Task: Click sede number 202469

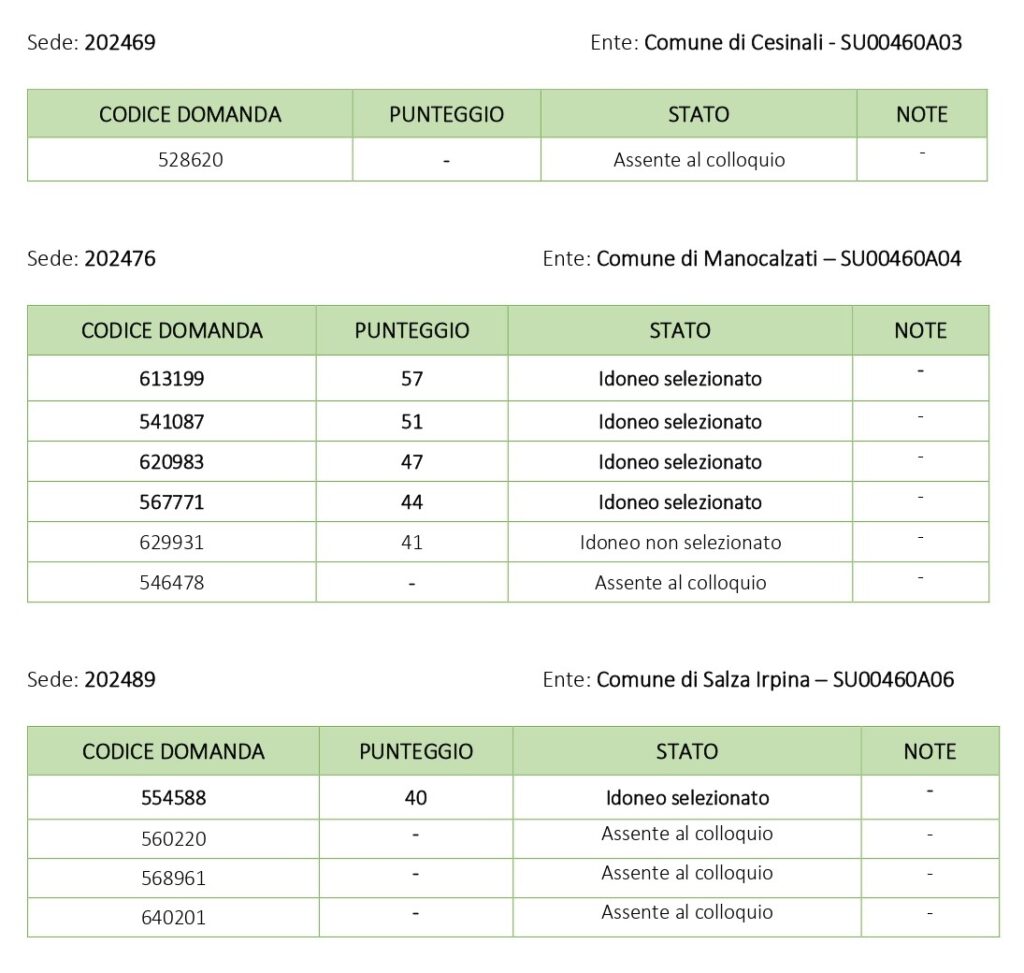Action: tap(120, 42)
